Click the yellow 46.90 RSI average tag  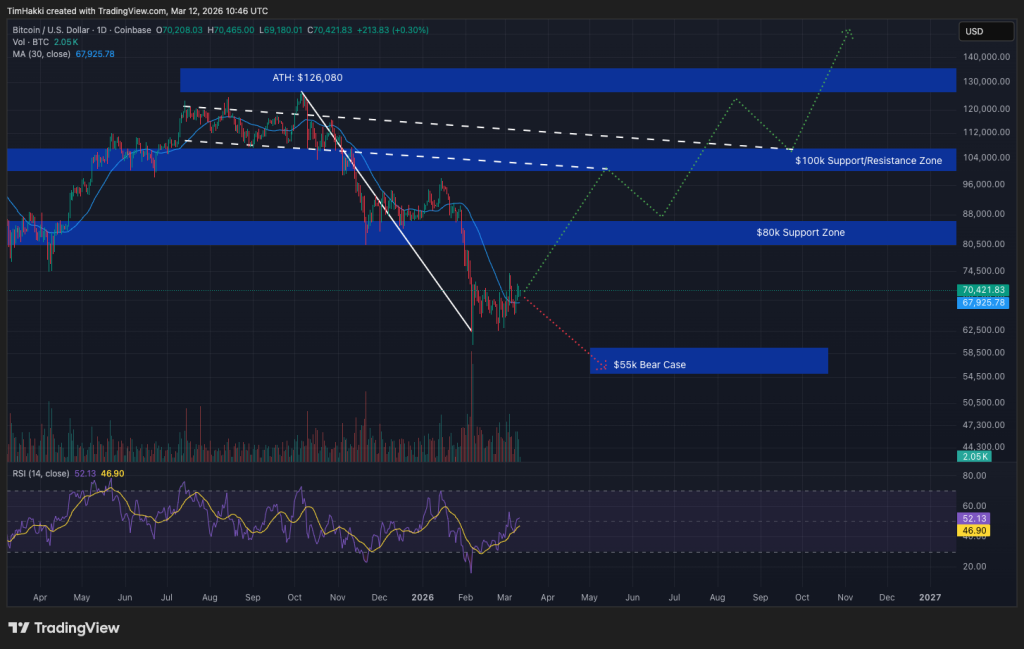coord(974,531)
